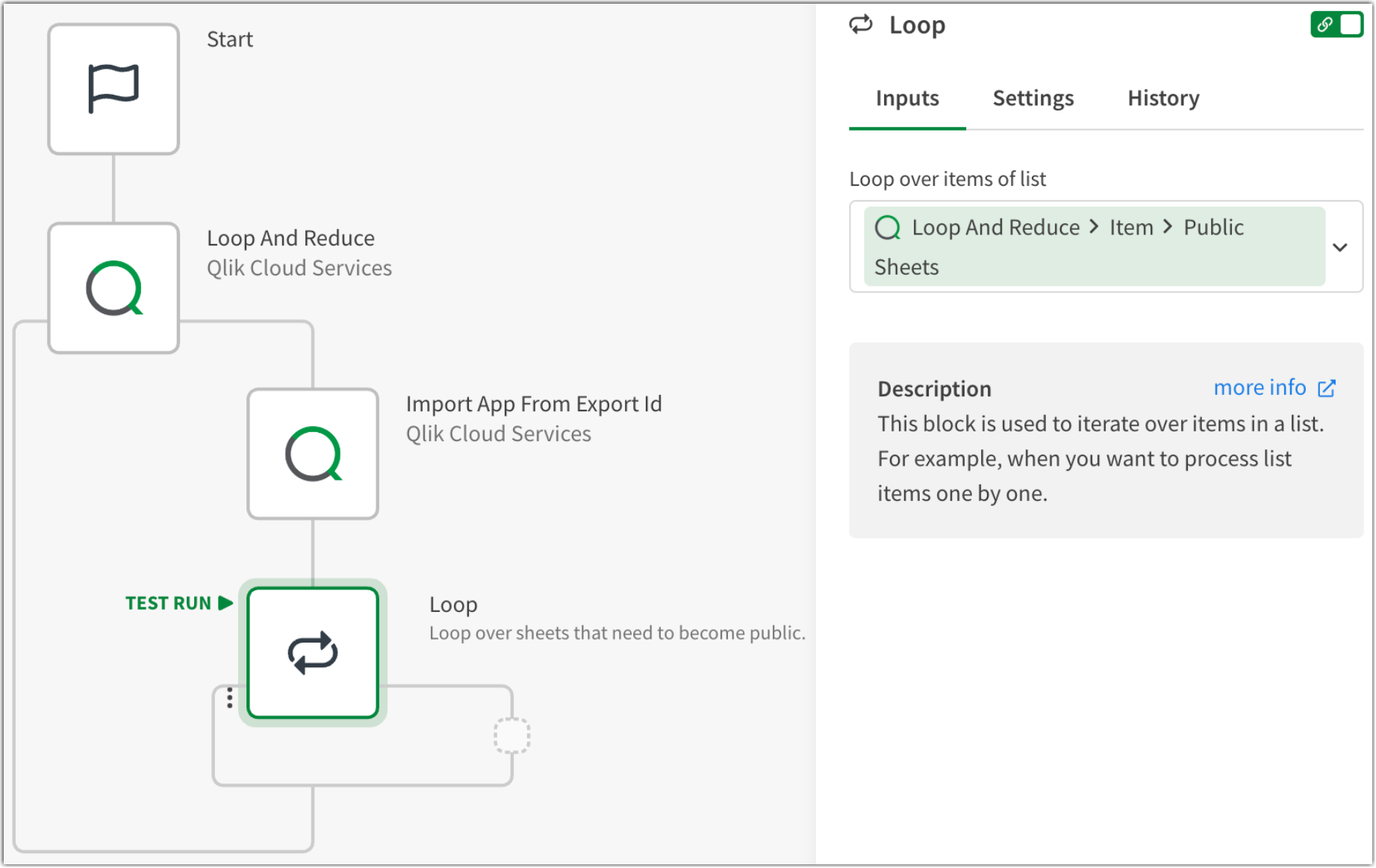The height and width of the screenshot is (868, 1376).
Task: Click the Loop over sheets description text
Action: coord(617,633)
